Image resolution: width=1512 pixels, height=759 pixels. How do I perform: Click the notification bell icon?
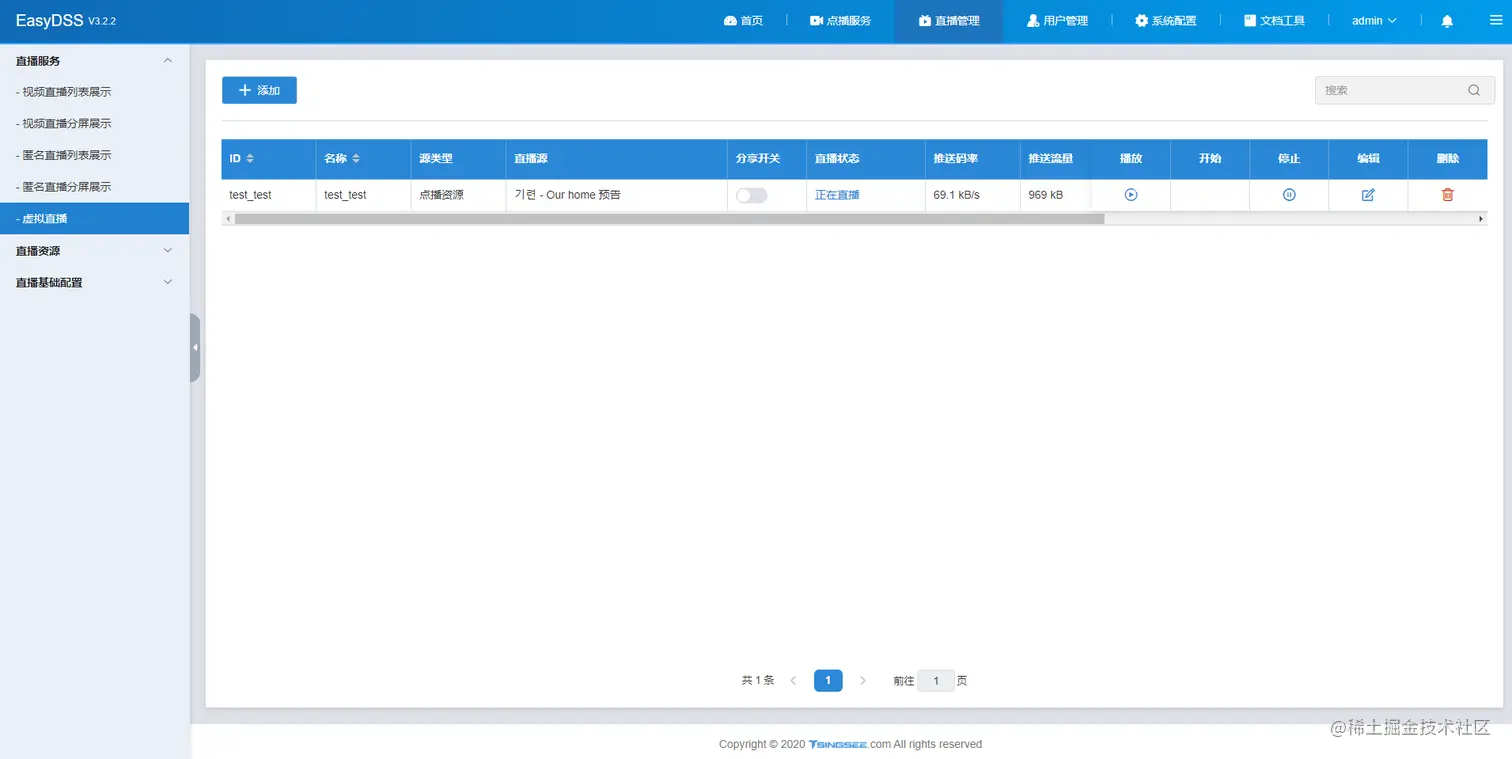pos(1447,21)
